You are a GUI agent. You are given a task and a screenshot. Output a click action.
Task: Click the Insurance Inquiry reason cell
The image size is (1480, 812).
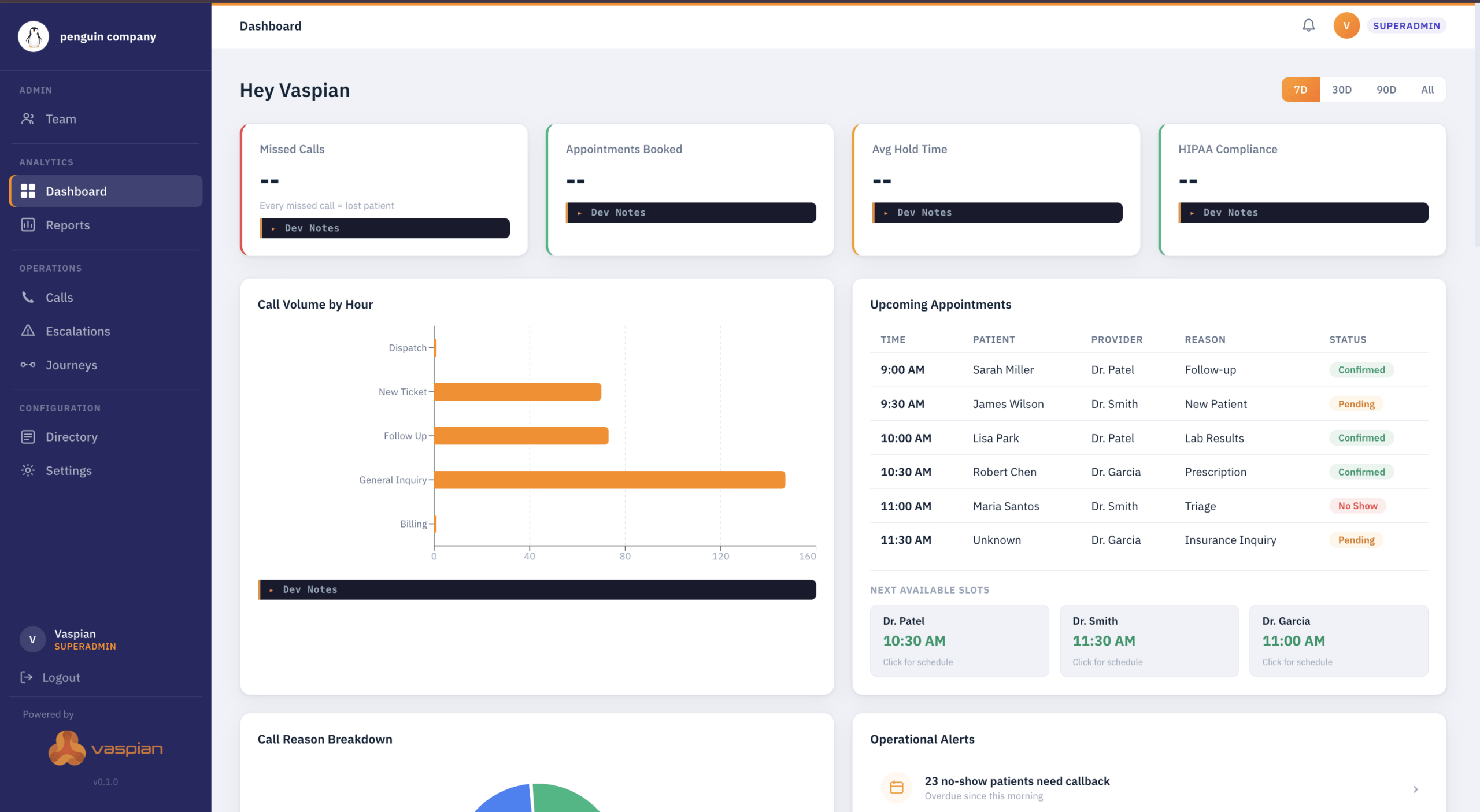pyautogui.click(x=1230, y=540)
